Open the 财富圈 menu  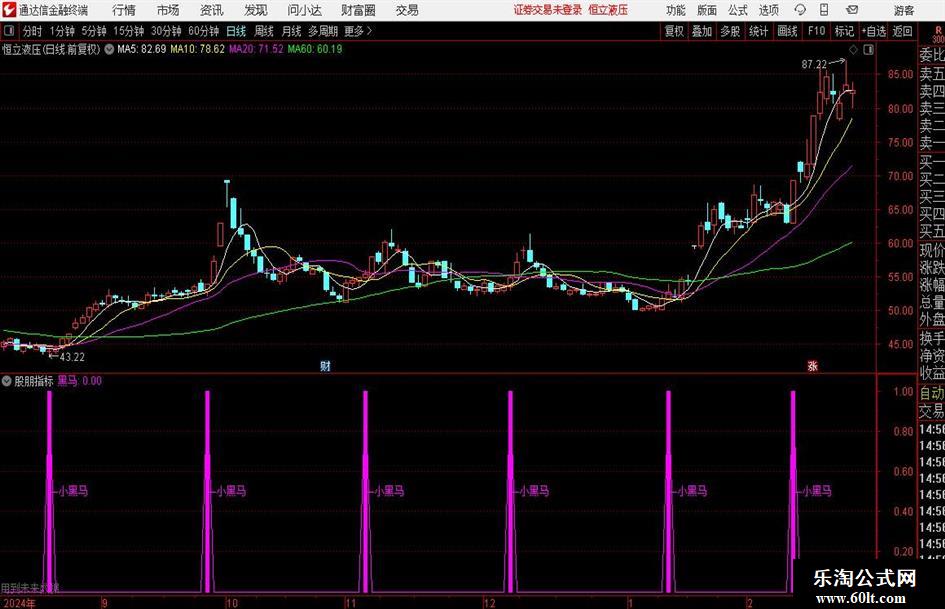(358, 10)
